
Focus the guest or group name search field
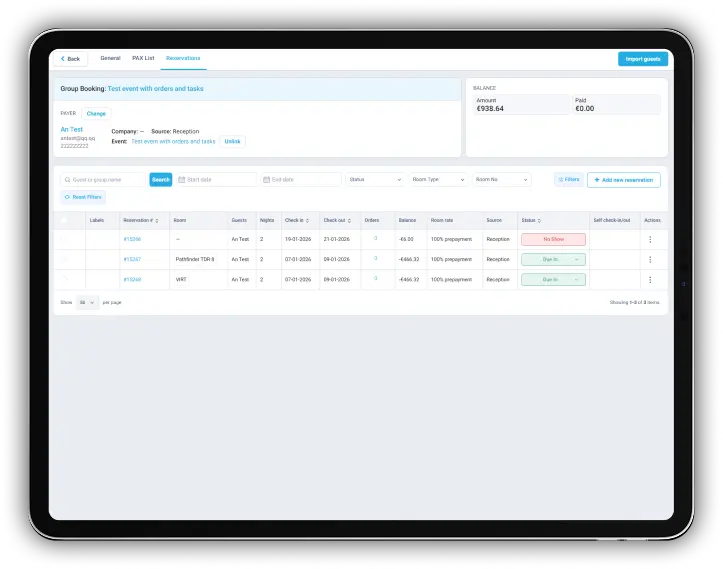click(103, 180)
